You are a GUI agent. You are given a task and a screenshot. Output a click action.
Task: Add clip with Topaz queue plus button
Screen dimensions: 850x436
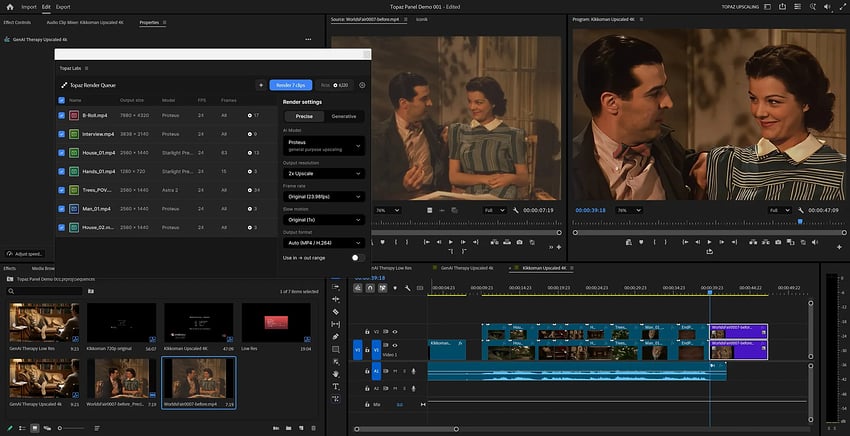click(x=261, y=85)
